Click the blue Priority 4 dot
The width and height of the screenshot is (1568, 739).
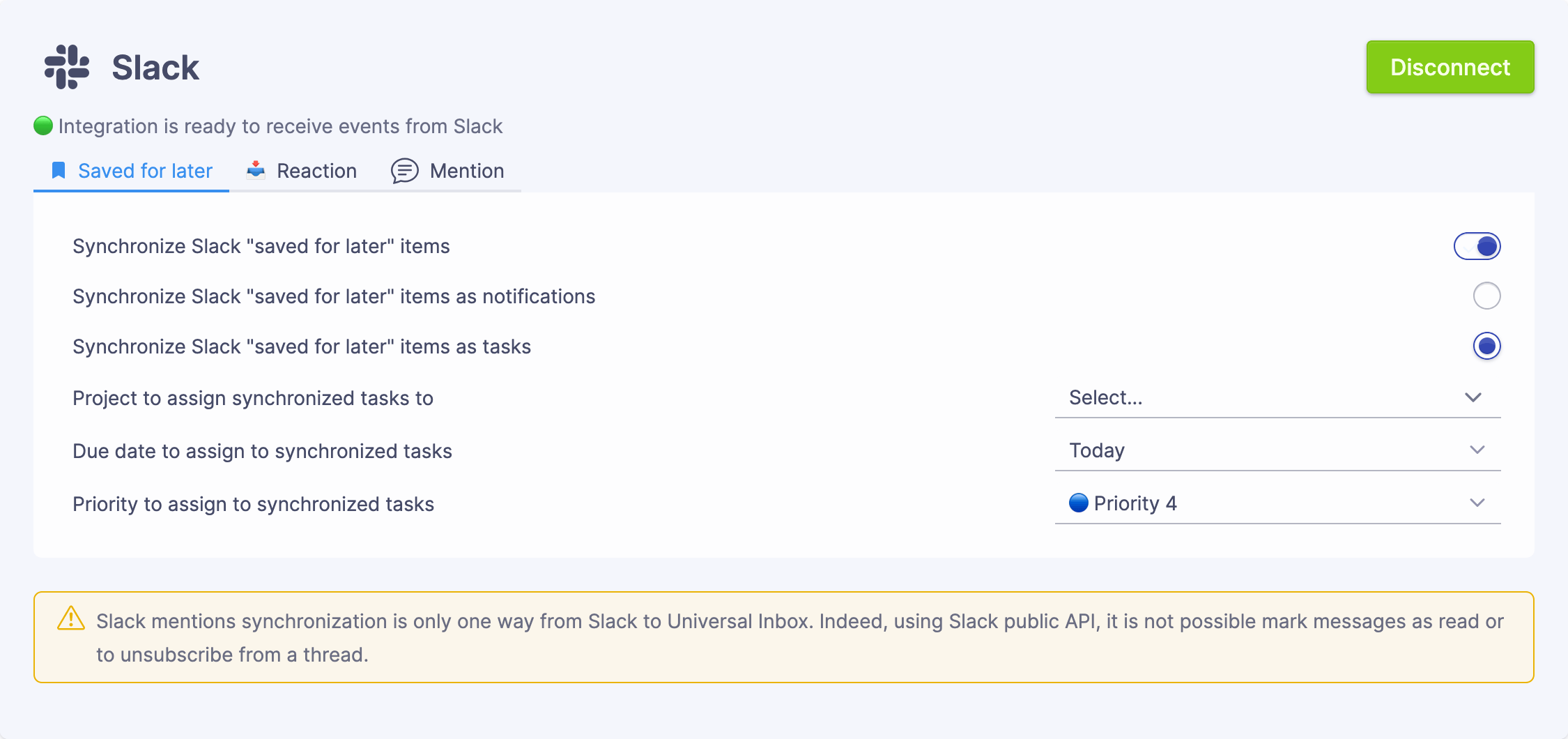[1078, 503]
